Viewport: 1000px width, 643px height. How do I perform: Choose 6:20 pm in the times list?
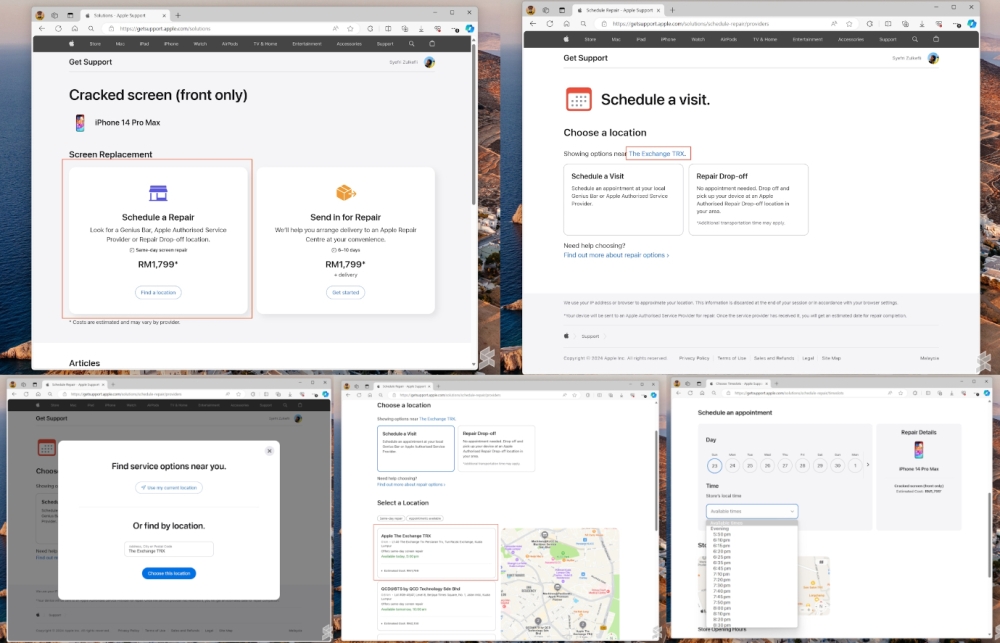pyautogui.click(x=721, y=551)
